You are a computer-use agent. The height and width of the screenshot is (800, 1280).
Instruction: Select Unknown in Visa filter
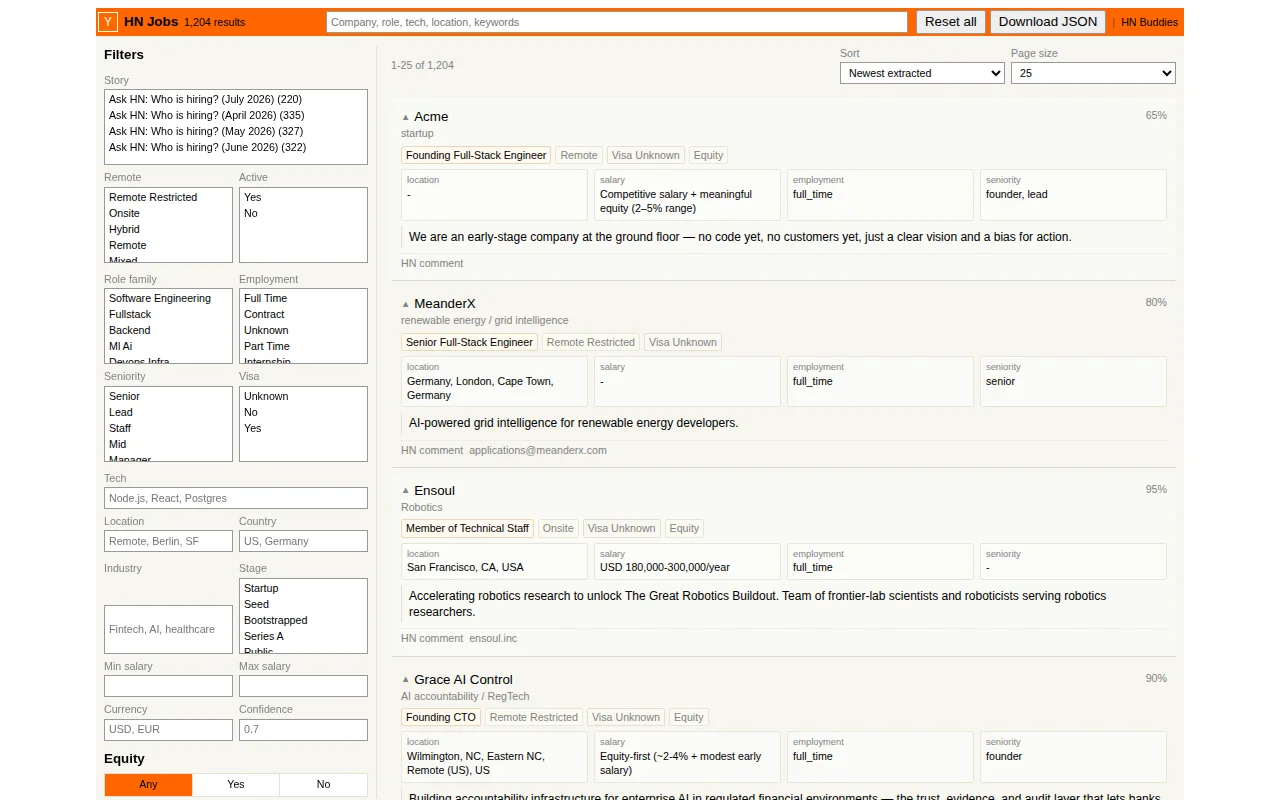[x=303, y=396]
